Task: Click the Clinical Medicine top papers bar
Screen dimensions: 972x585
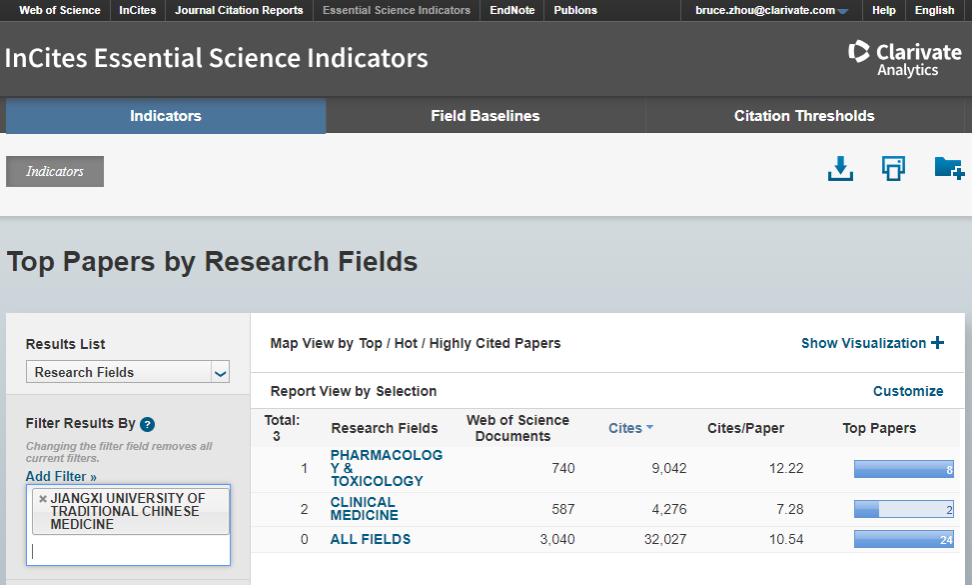Action: coord(903,510)
